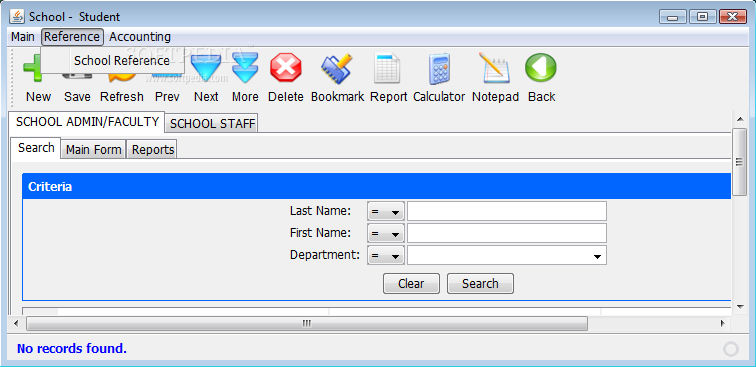756x367 pixels.
Task: Click the red Delete icon
Action: 285,68
